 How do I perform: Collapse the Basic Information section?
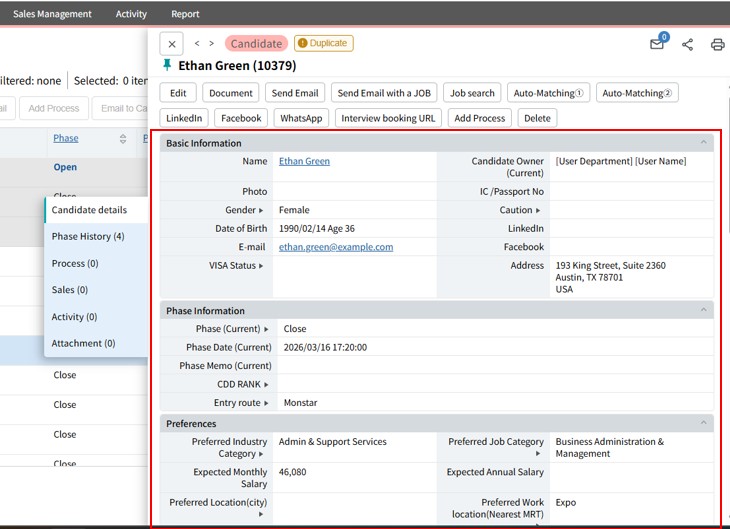(703, 143)
